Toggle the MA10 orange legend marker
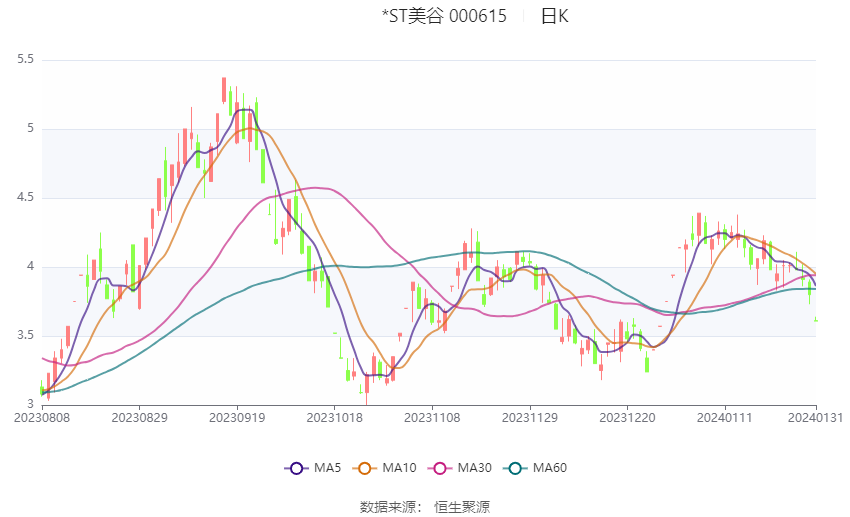Image resolution: width=850 pixels, height=517 pixels. (x=364, y=469)
